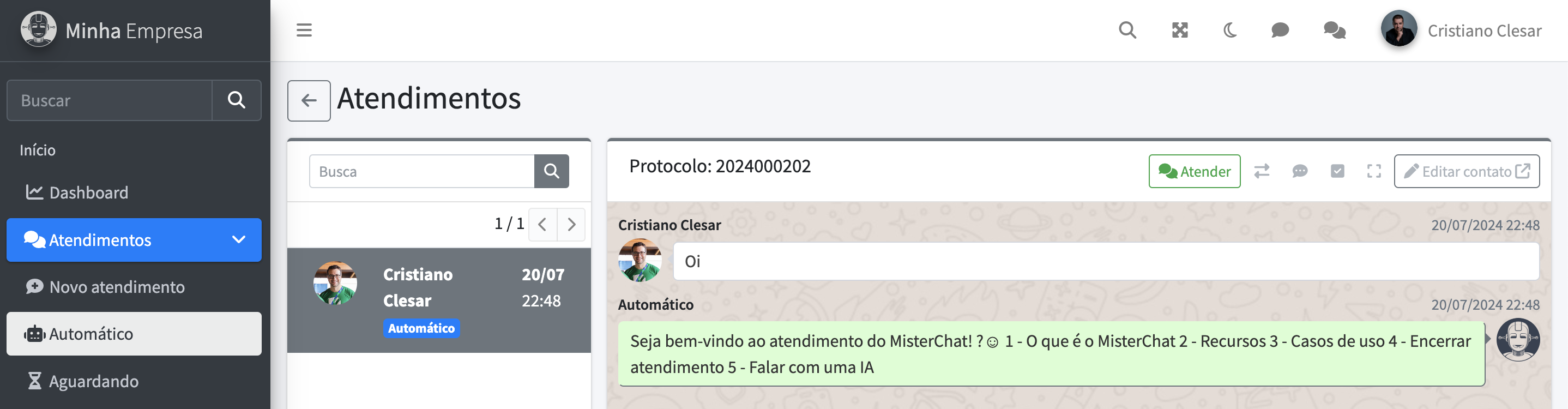Click the checkmark box icon in protocol header
Viewport: 1568px width, 409px height.
pos(1337,172)
